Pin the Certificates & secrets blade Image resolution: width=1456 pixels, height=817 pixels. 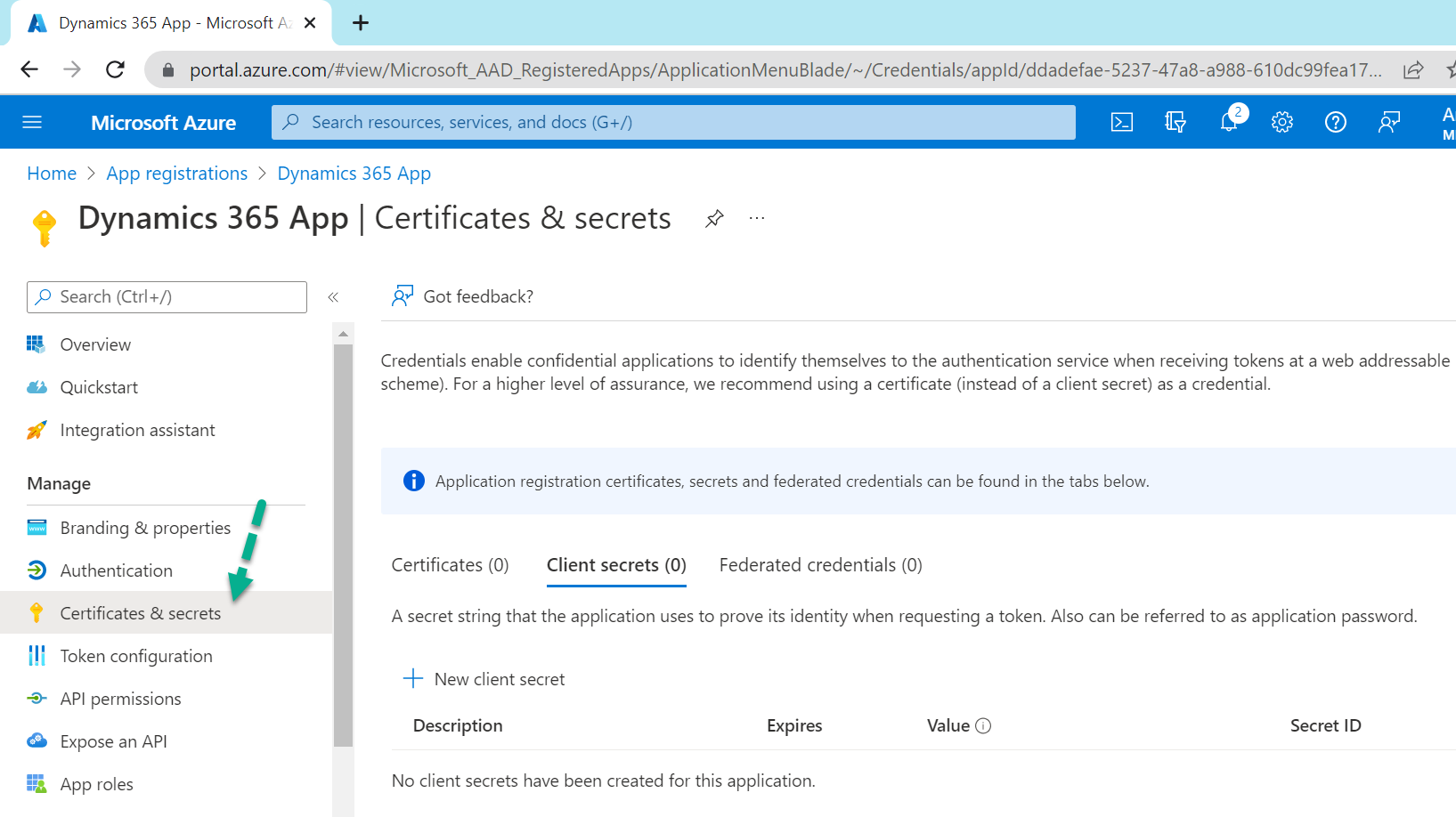713,218
